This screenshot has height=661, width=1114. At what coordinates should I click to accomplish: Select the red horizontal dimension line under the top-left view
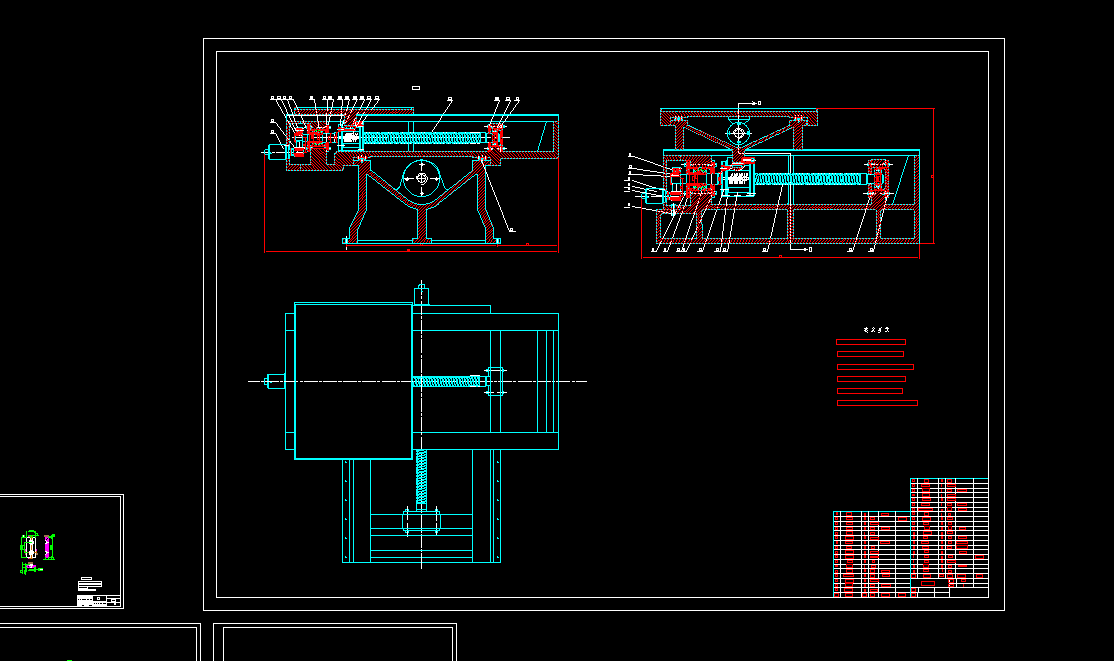[x=411, y=250]
